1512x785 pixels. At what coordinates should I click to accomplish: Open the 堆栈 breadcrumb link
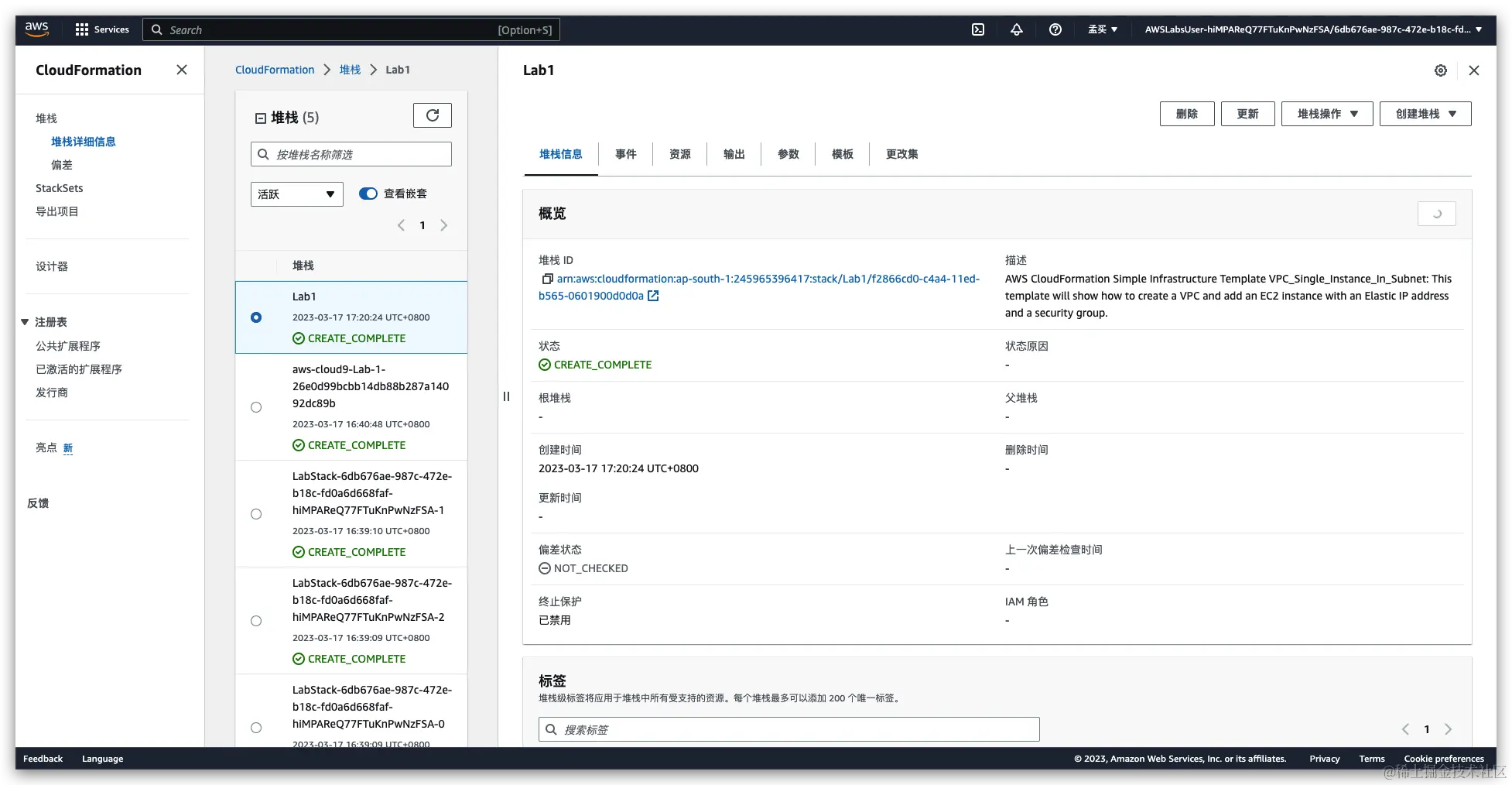pyautogui.click(x=350, y=70)
